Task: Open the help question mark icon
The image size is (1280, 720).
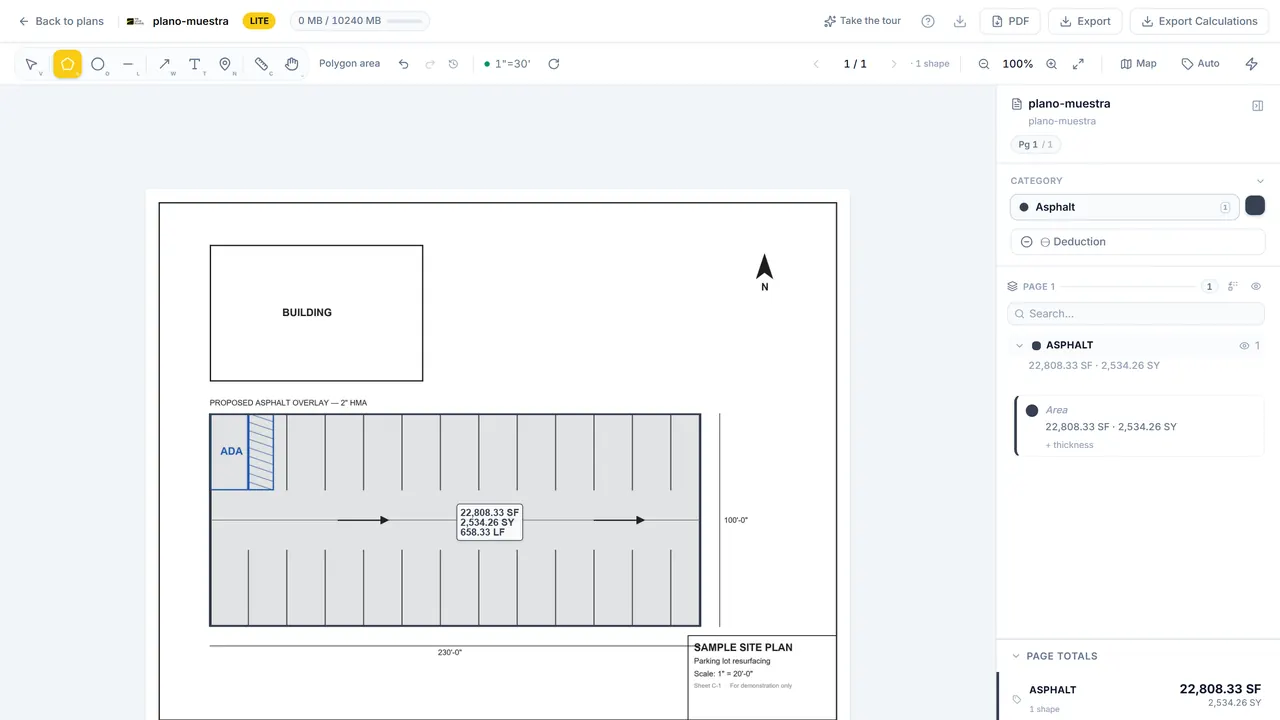Action: [x=928, y=21]
